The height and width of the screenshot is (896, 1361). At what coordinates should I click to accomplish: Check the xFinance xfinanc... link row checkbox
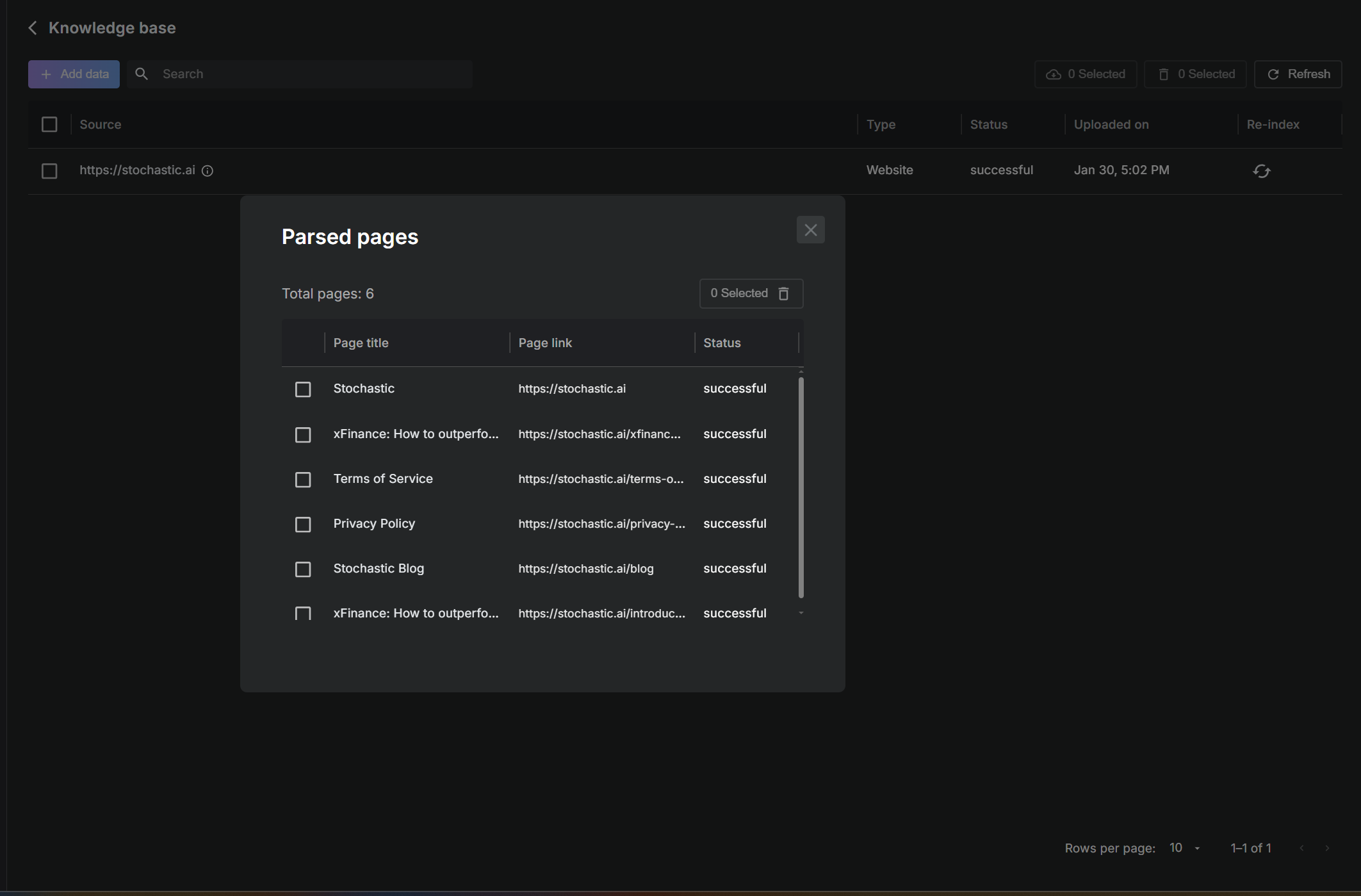coord(303,435)
